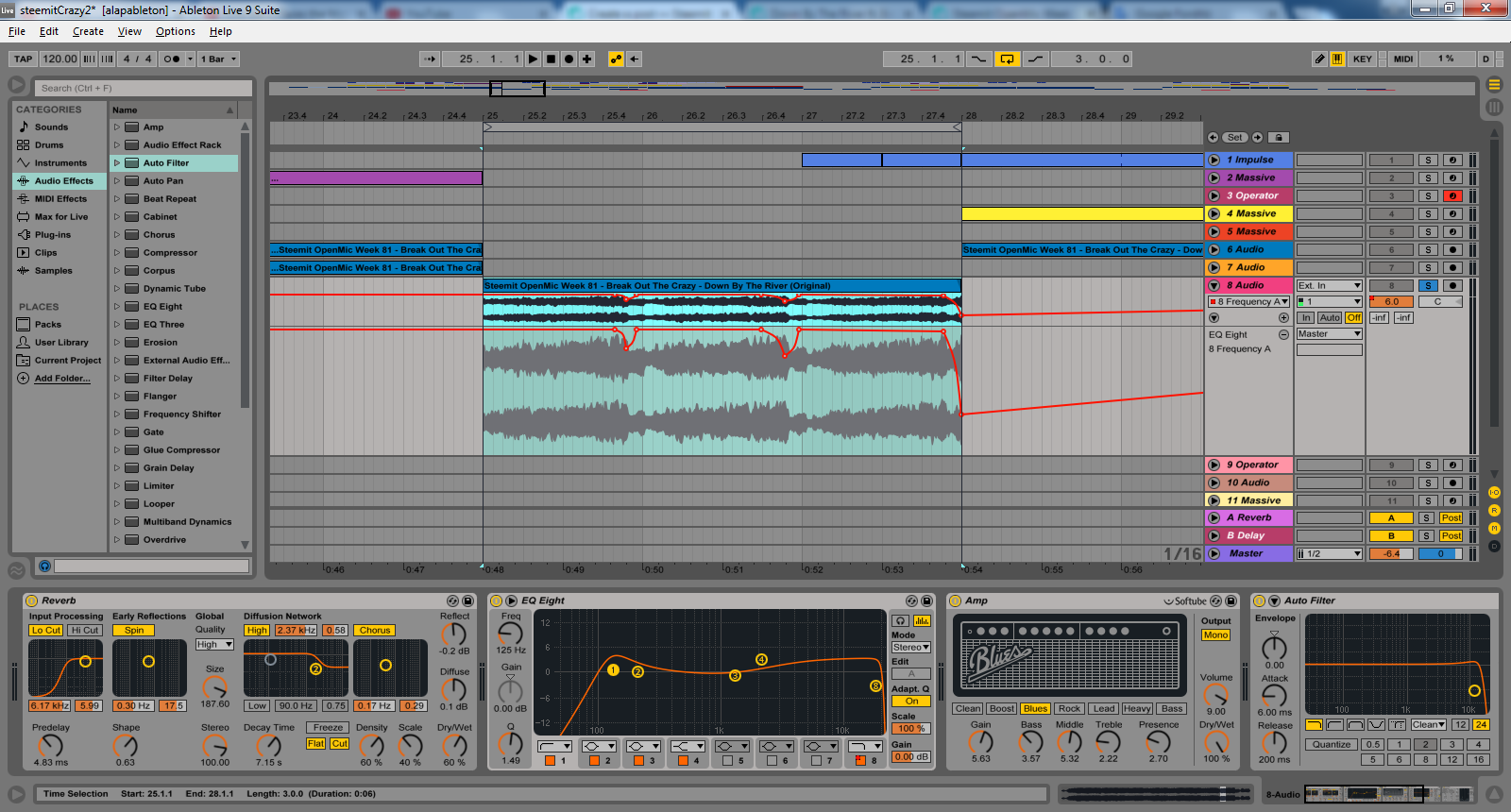Toggle the Amp device activator
The width and height of the screenshot is (1511, 812).
(x=956, y=601)
